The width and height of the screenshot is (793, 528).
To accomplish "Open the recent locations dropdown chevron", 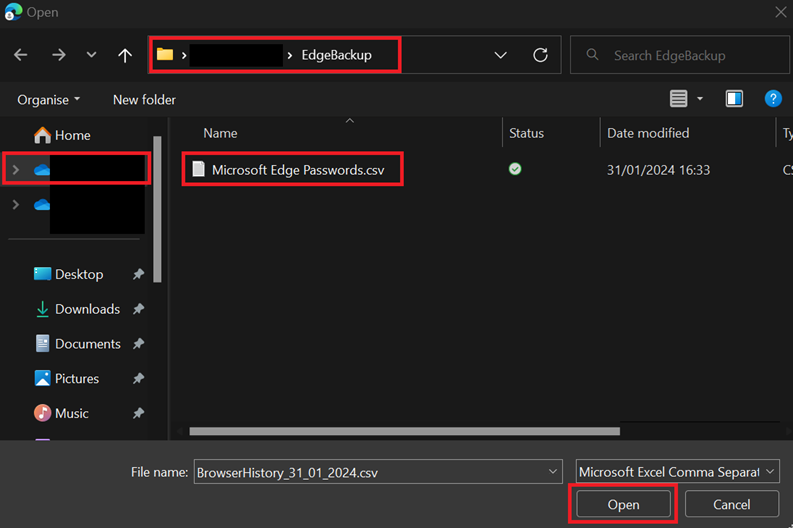I will click(91, 56).
